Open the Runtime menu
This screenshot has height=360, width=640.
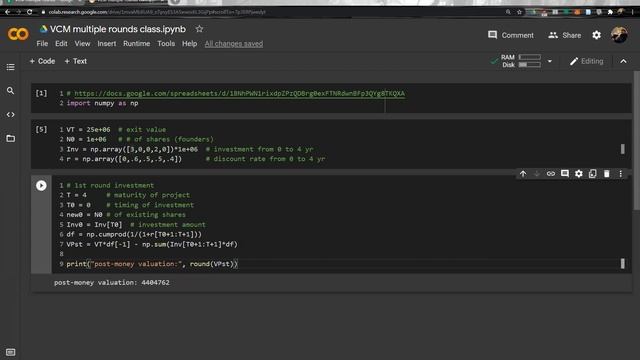click(136, 44)
